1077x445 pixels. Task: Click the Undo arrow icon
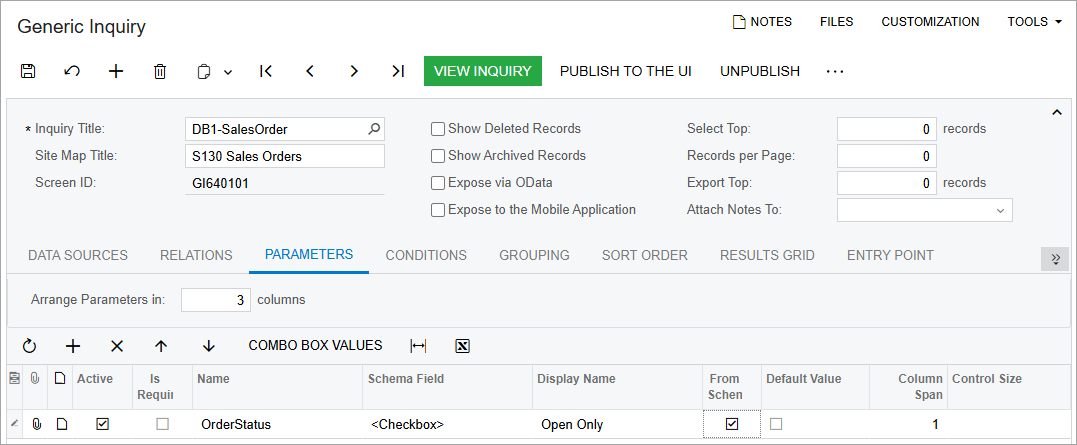(72, 71)
